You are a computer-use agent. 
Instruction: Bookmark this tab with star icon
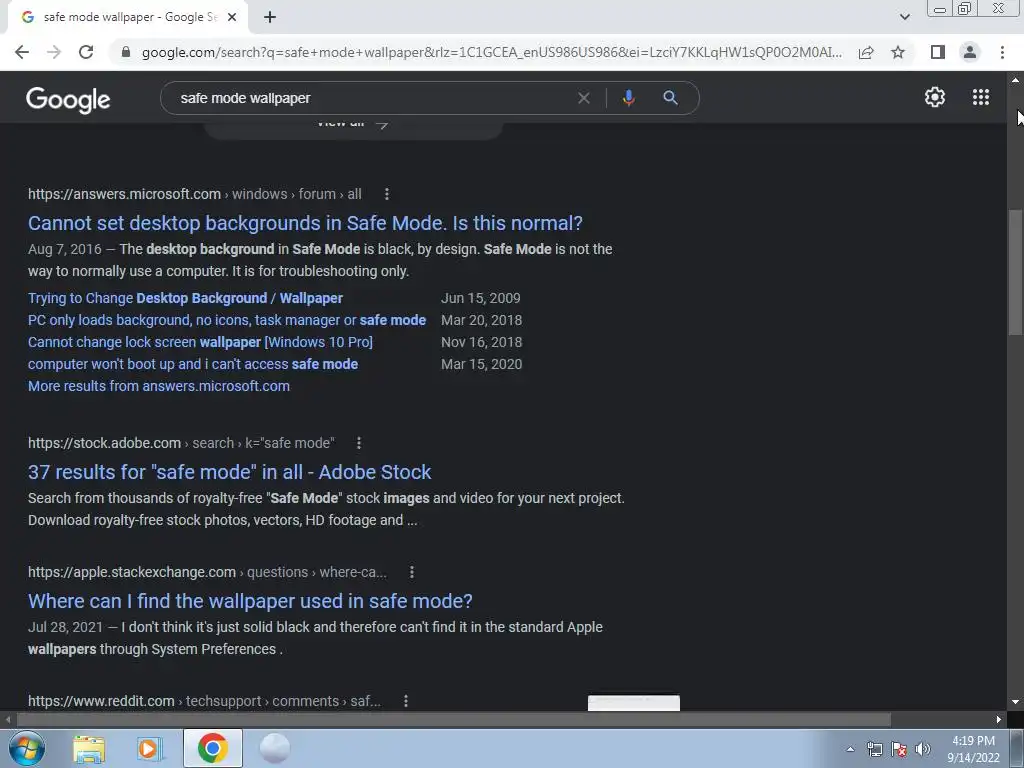coord(898,52)
